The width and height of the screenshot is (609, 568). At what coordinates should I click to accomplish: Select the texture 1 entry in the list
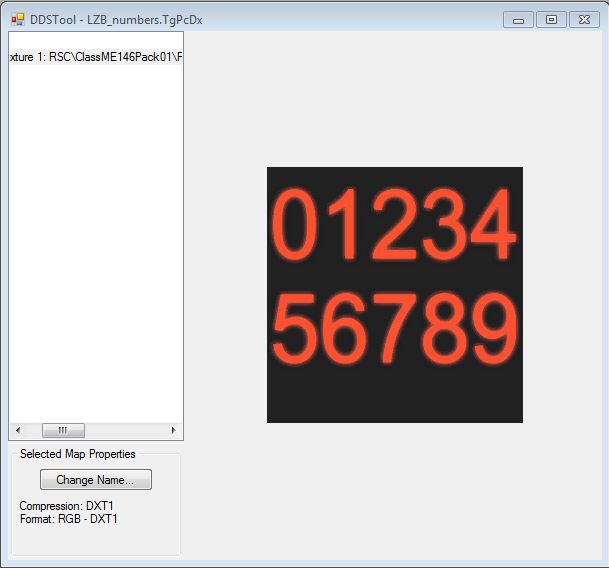click(x=96, y=57)
